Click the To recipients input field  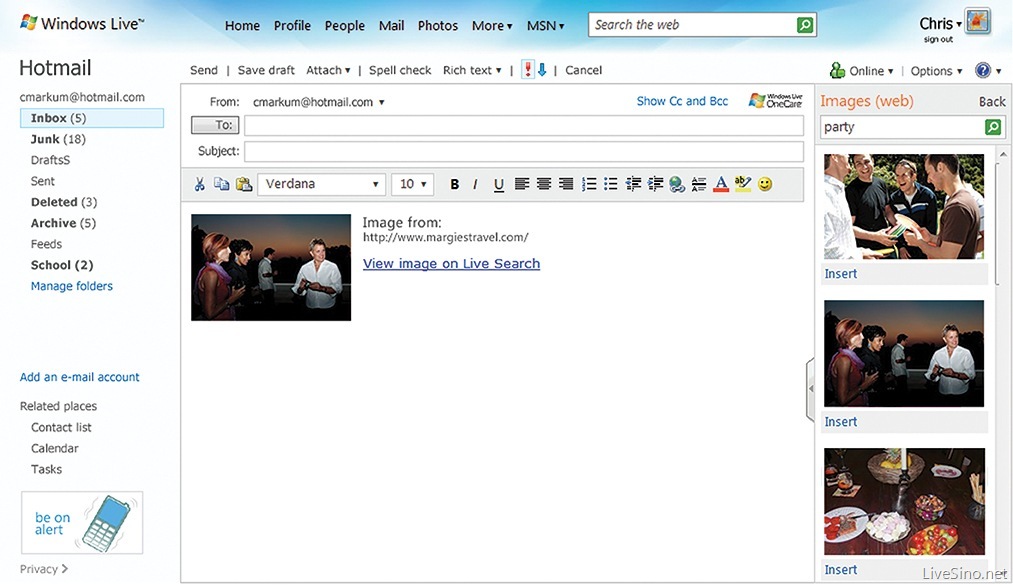click(x=524, y=125)
